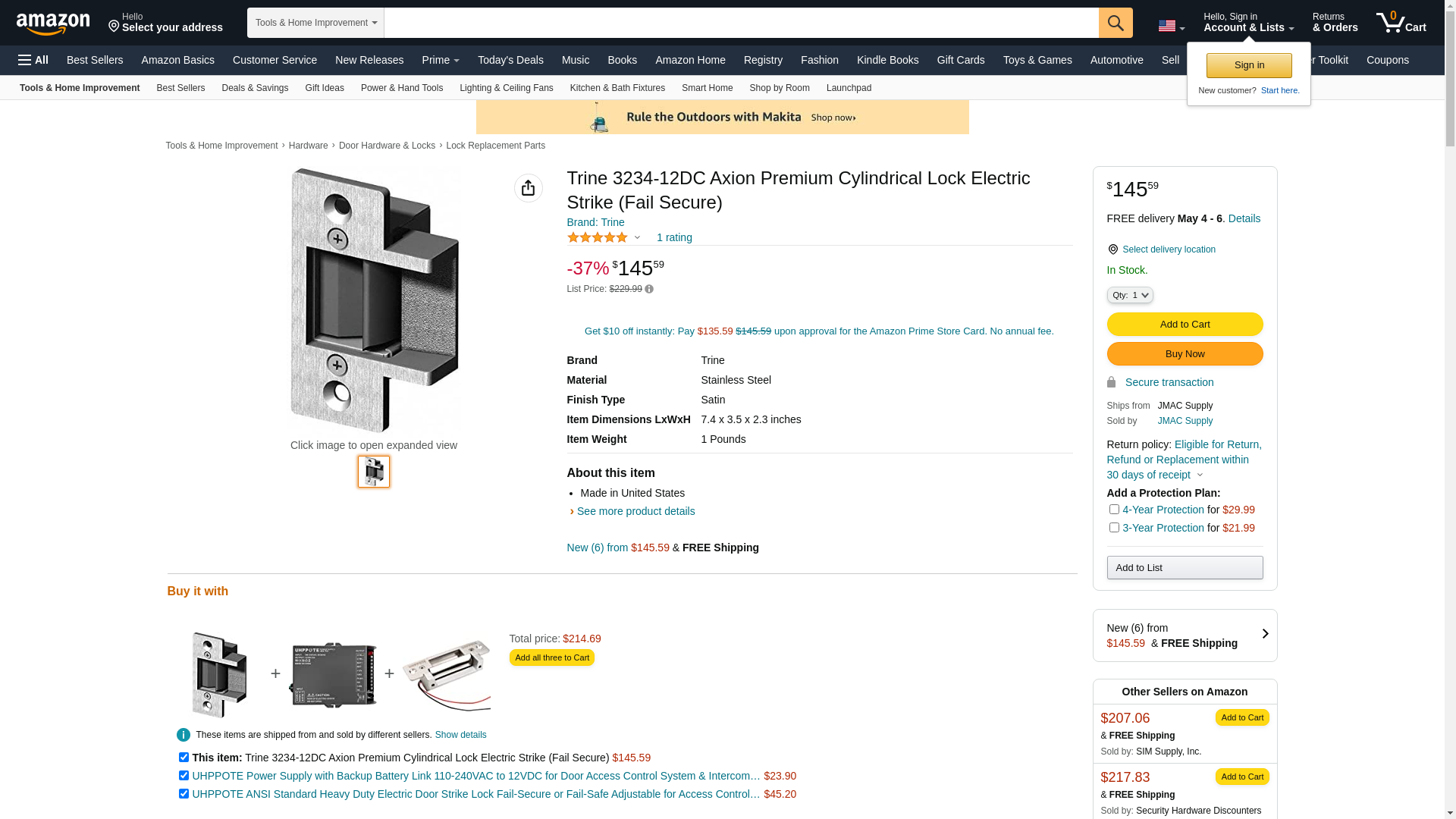The width and height of the screenshot is (1456, 819).
Task: Expand the Prime menu dropdown
Action: pos(441,60)
